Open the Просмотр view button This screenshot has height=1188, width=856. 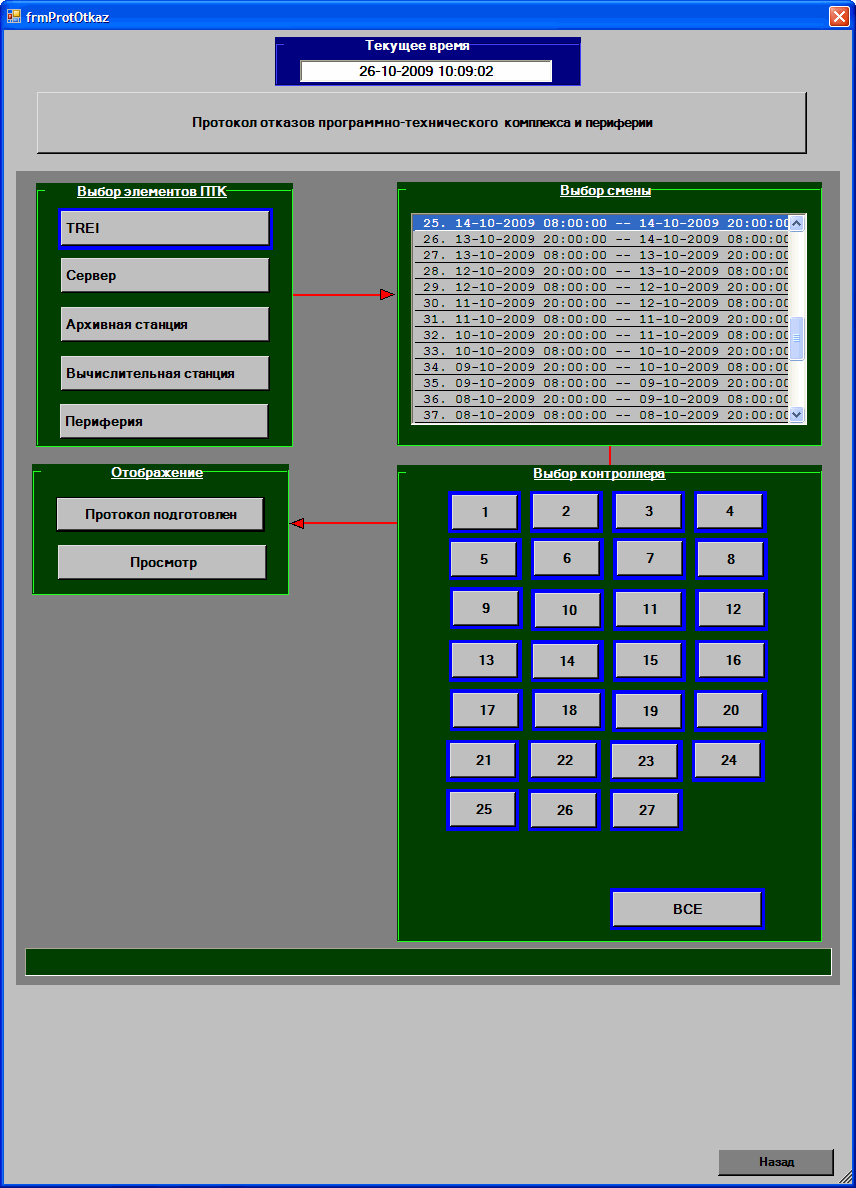162,562
